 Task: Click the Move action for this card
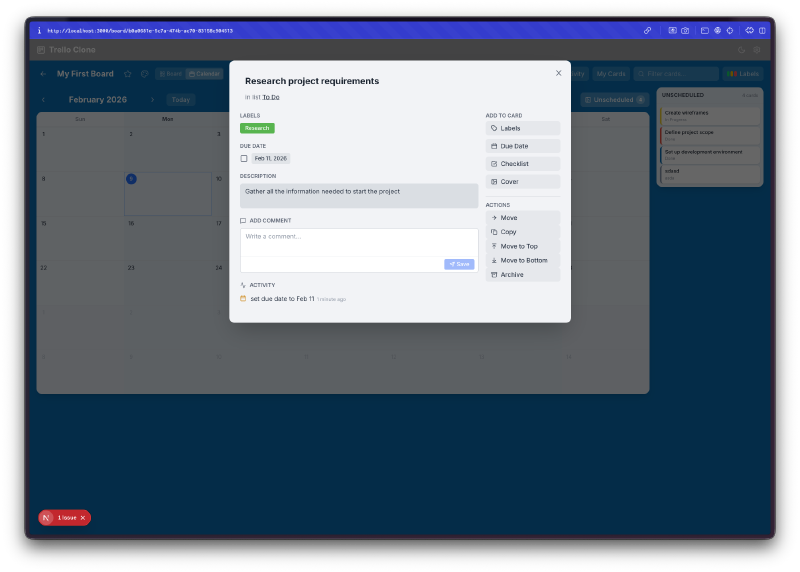click(x=522, y=217)
